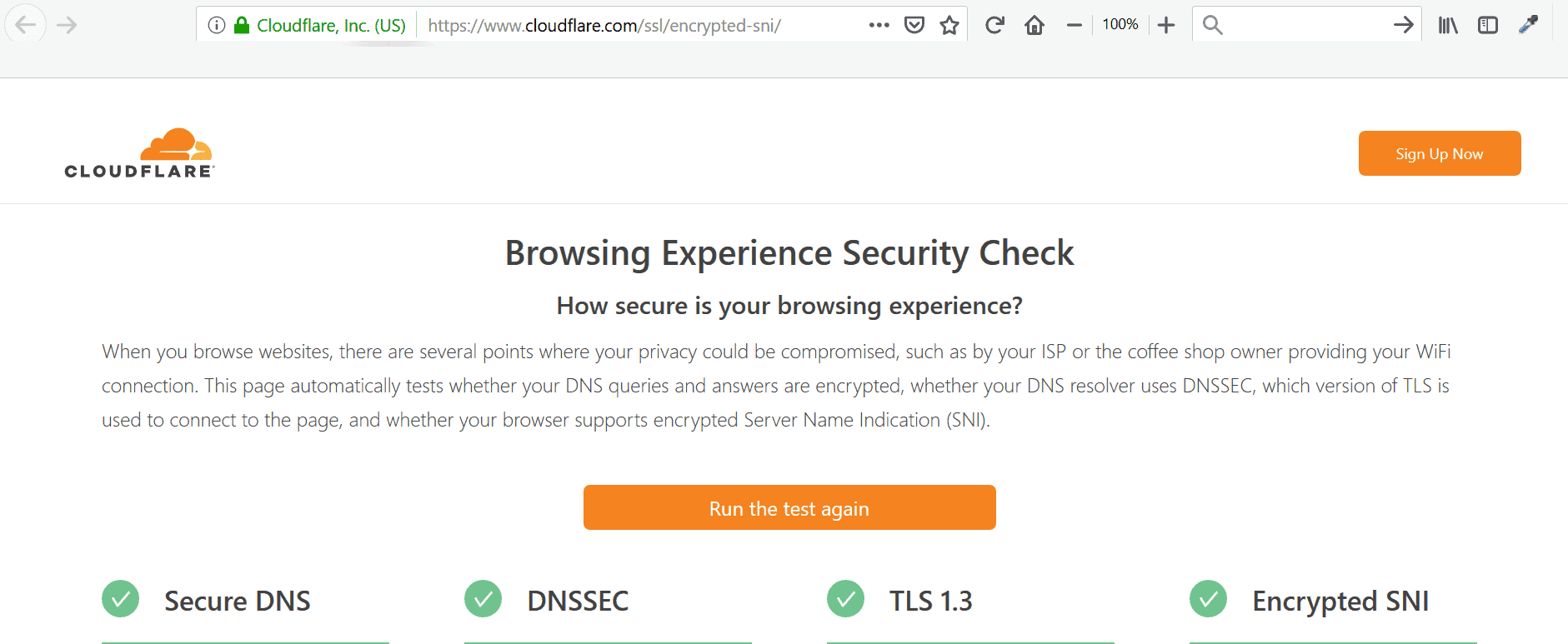This screenshot has height=644, width=1568.
Task: Toggle the sidebar panel icon
Action: [x=1488, y=25]
